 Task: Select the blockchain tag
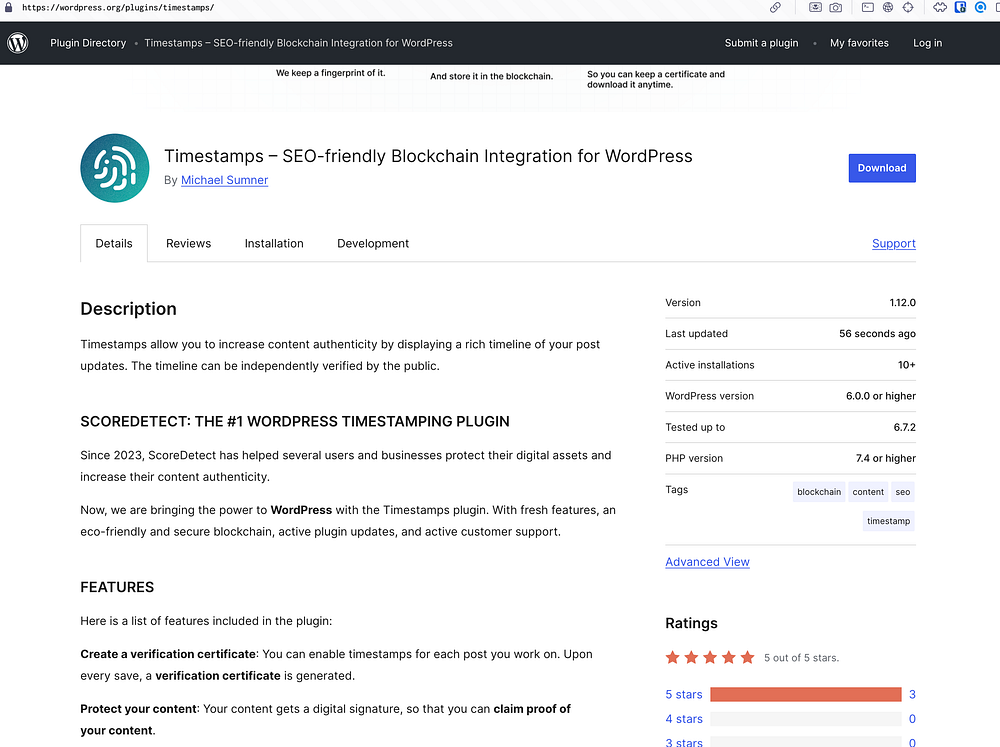pyautogui.click(x=819, y=492)
